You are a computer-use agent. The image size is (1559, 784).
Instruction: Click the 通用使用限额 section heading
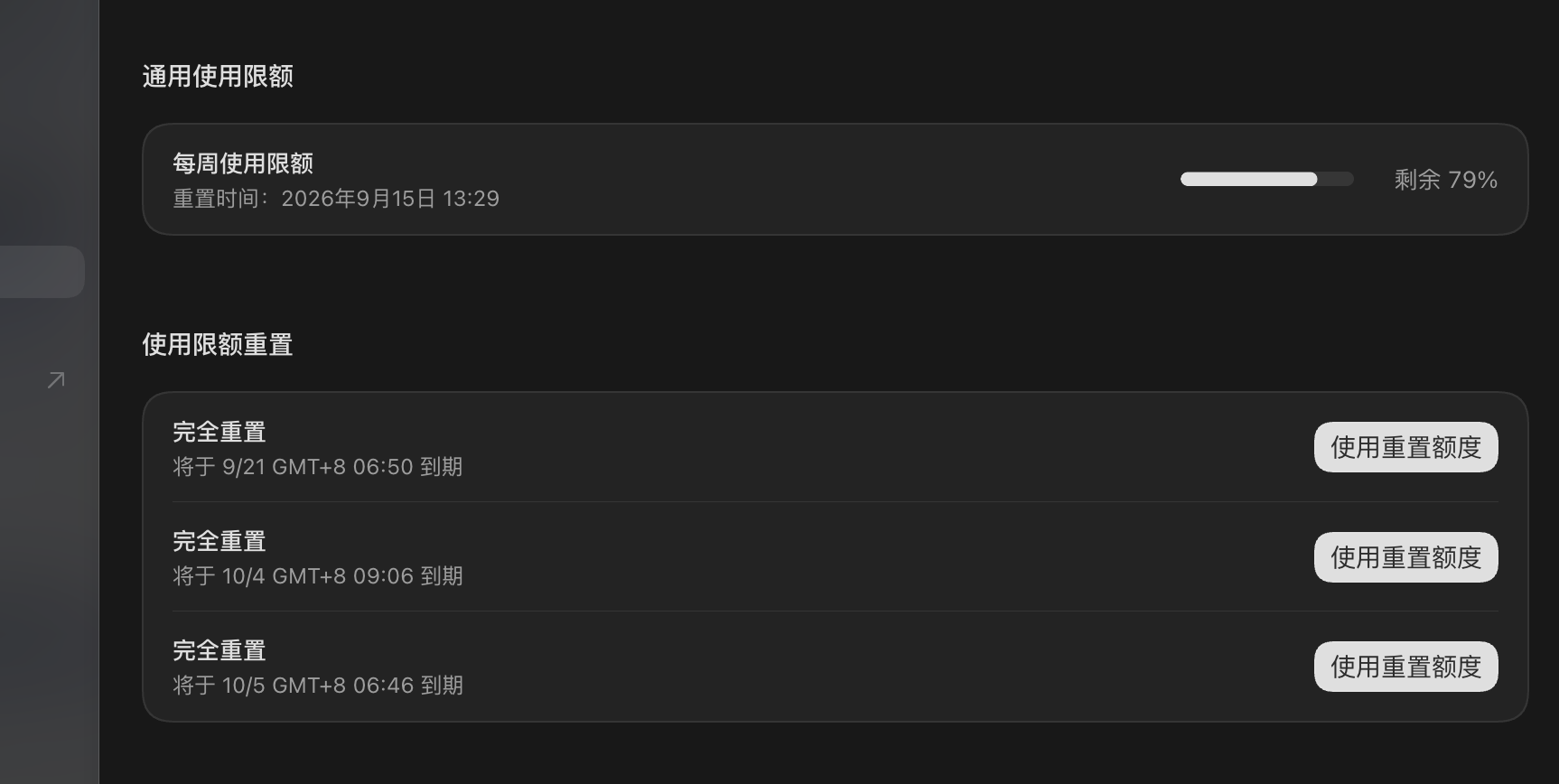(x=218, y=76)
